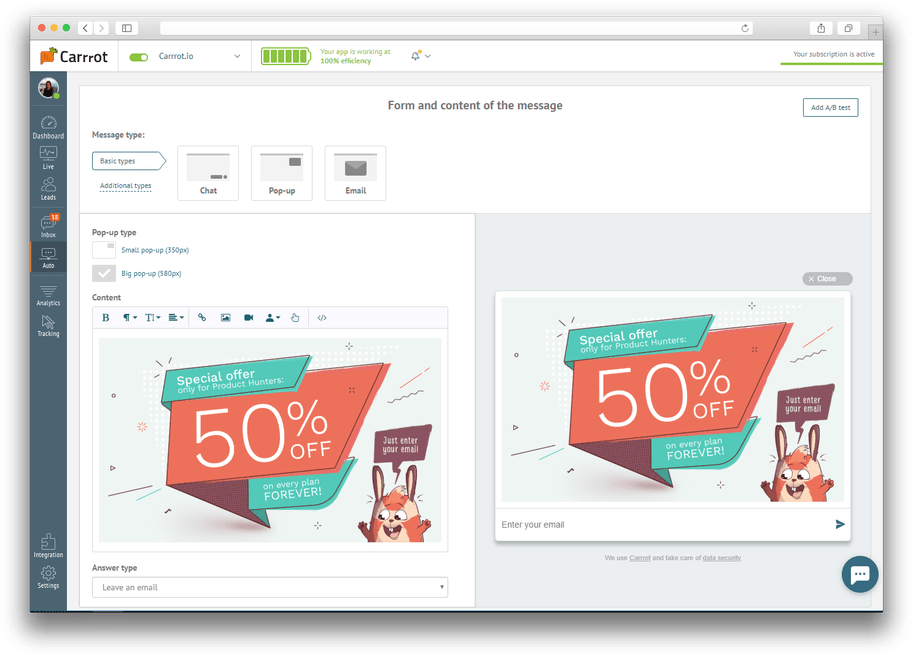Click the insert image icon in the editor

click(226, 318)
